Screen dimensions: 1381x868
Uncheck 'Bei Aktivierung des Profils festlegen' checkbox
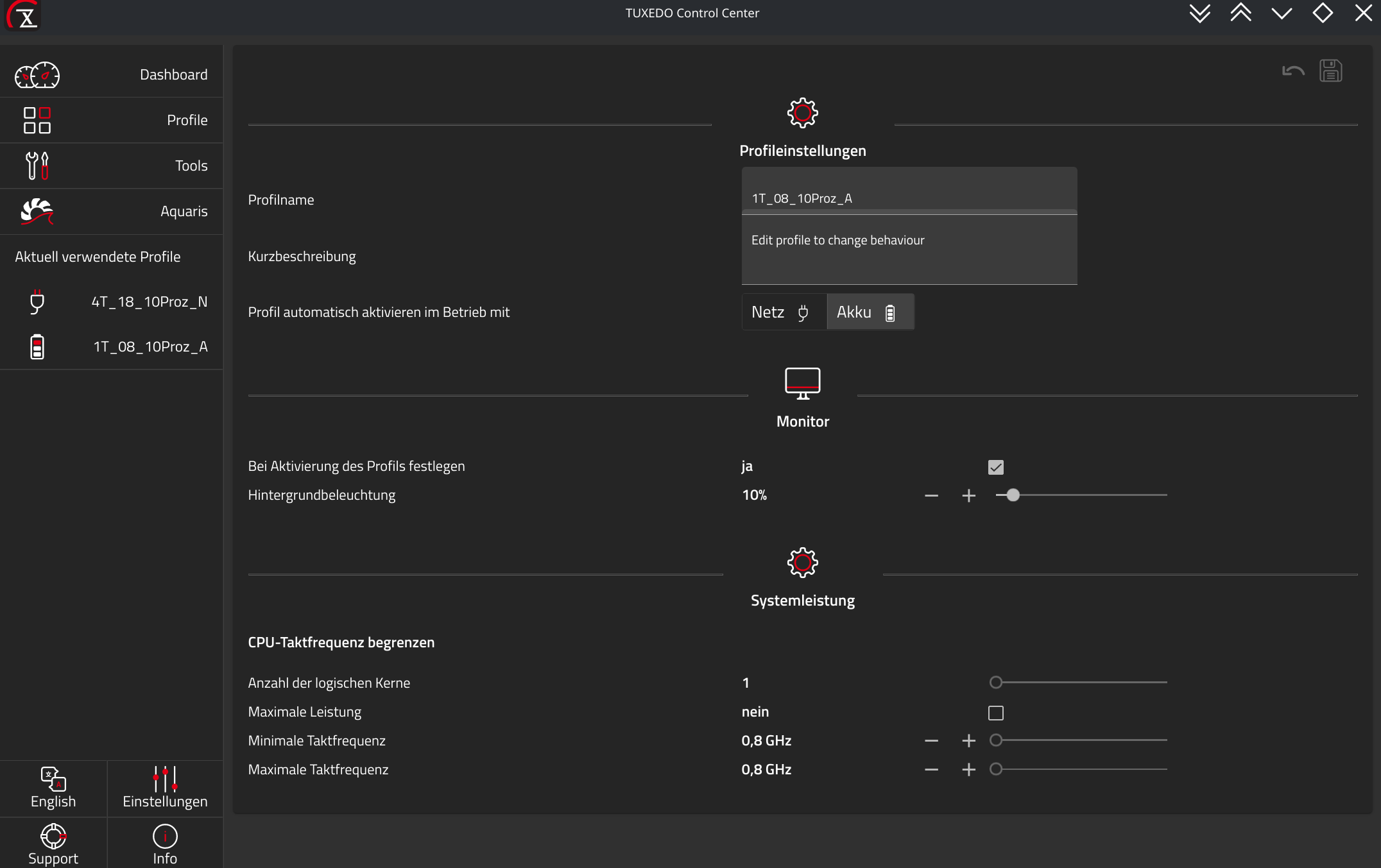point(995,467)
